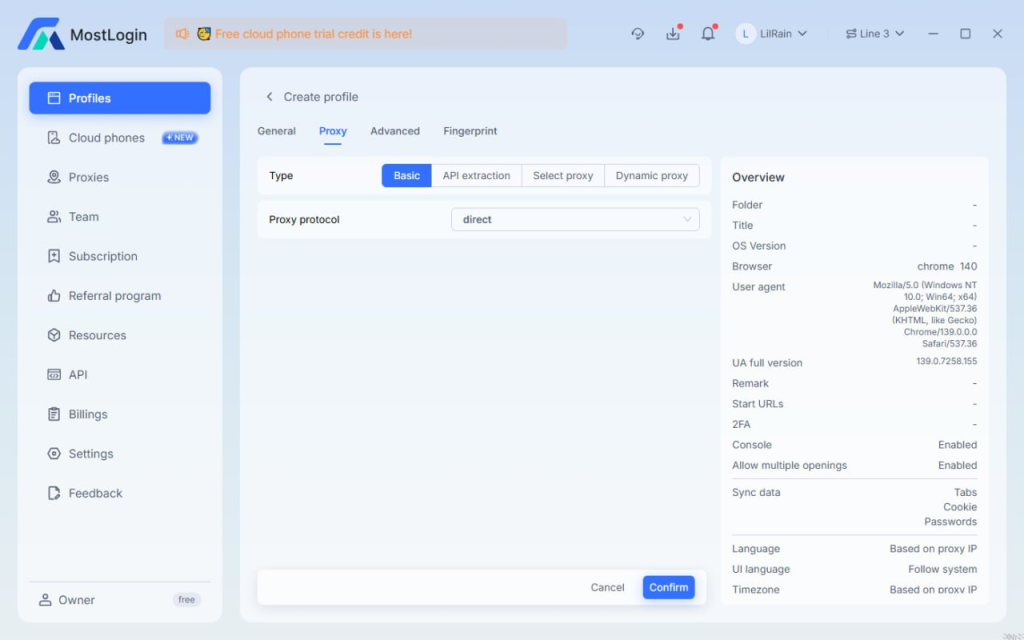Screen dimensions: 1024x640
Task: Click the back arrow beside Create profile
Action: [269, 97]
